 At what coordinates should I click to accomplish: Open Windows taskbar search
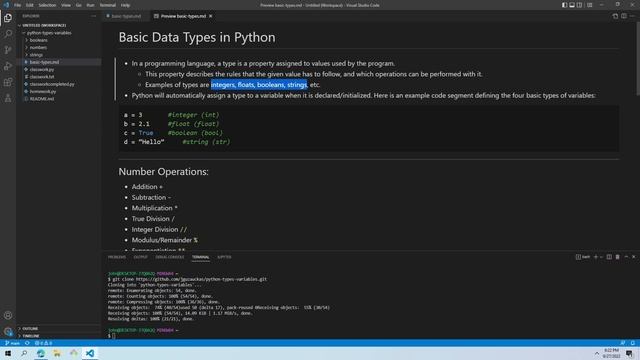(x=24, y=353)
